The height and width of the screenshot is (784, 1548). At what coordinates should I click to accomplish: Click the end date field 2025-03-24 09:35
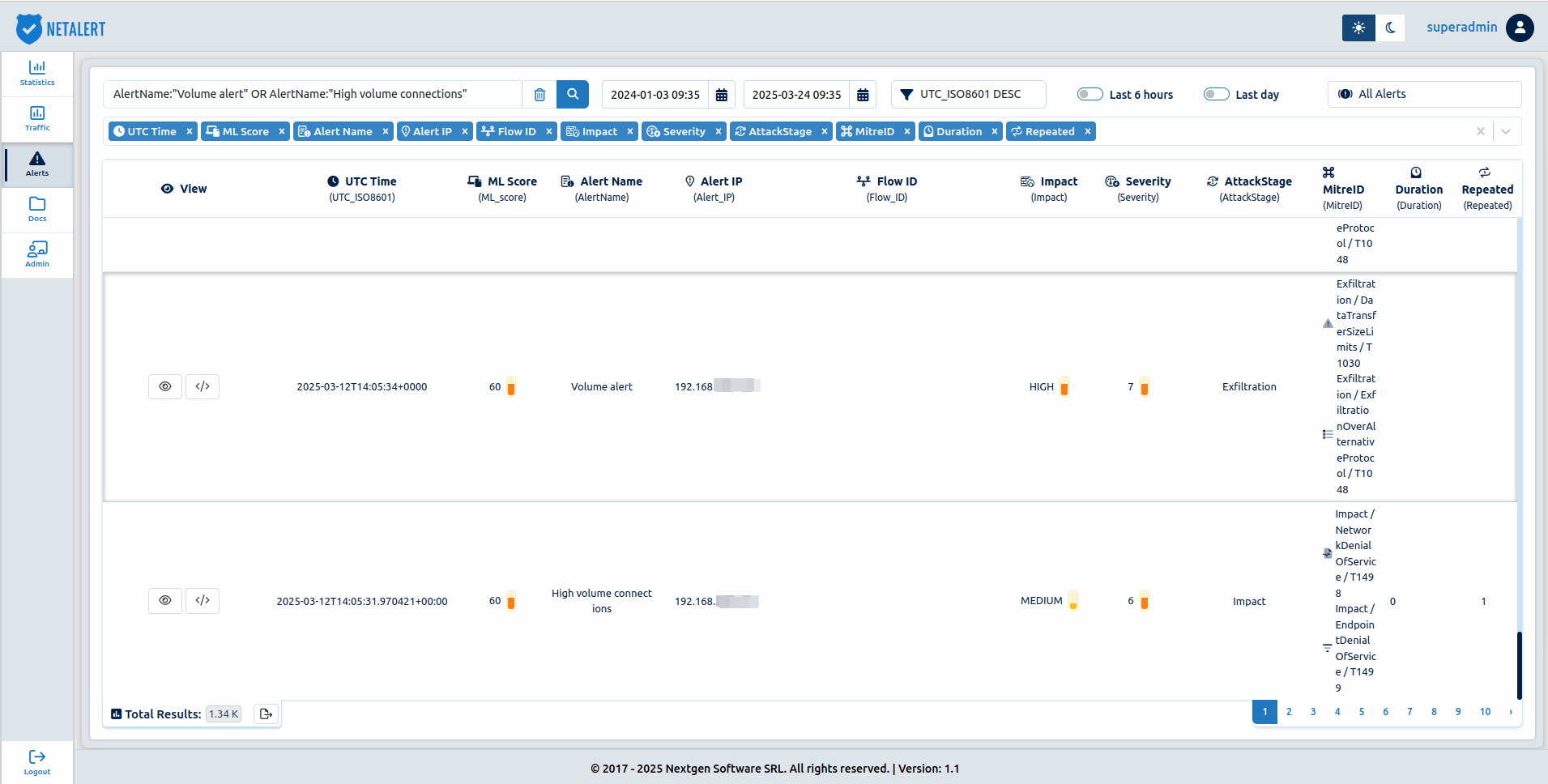(796, 95)
